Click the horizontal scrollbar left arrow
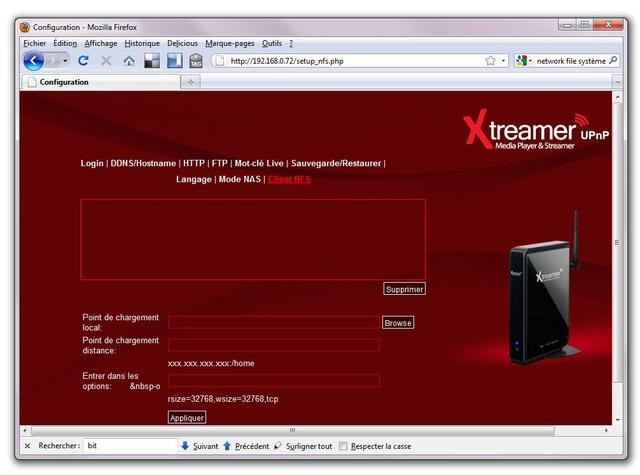 [x=25, y=430]
